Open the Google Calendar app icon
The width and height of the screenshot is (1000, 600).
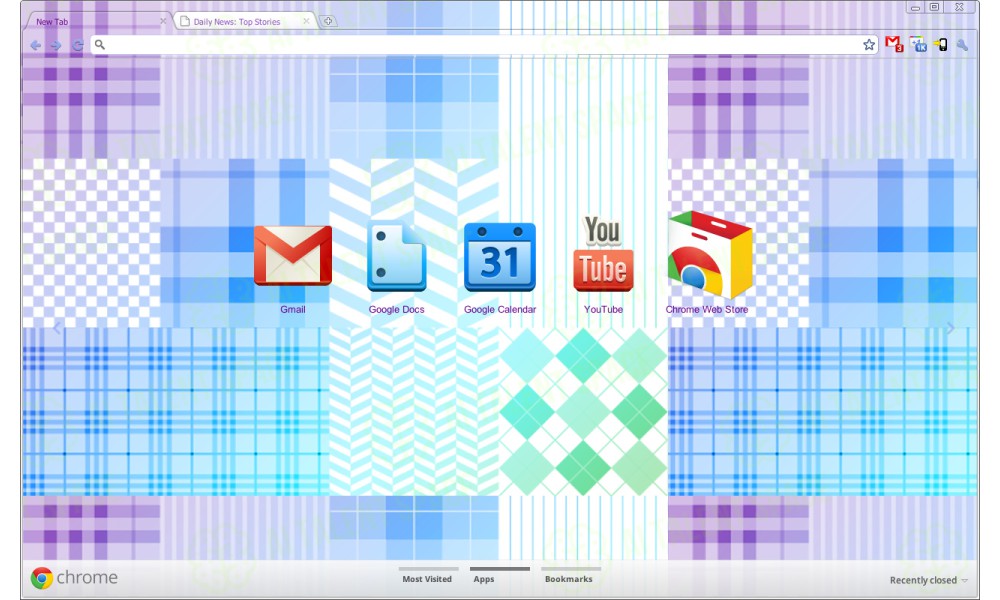click(500, 257)
